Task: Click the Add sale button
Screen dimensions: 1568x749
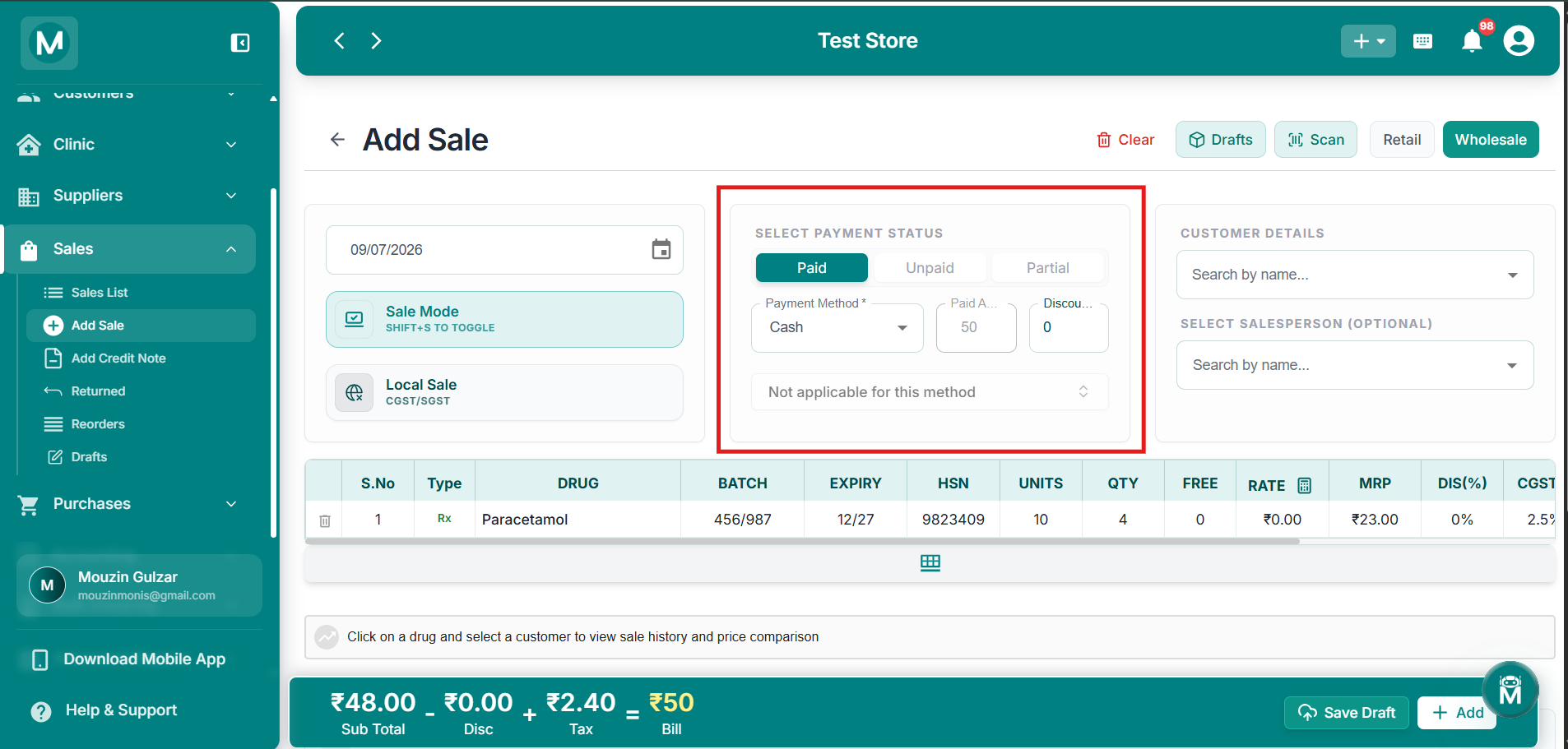Action: [1457, 713]
